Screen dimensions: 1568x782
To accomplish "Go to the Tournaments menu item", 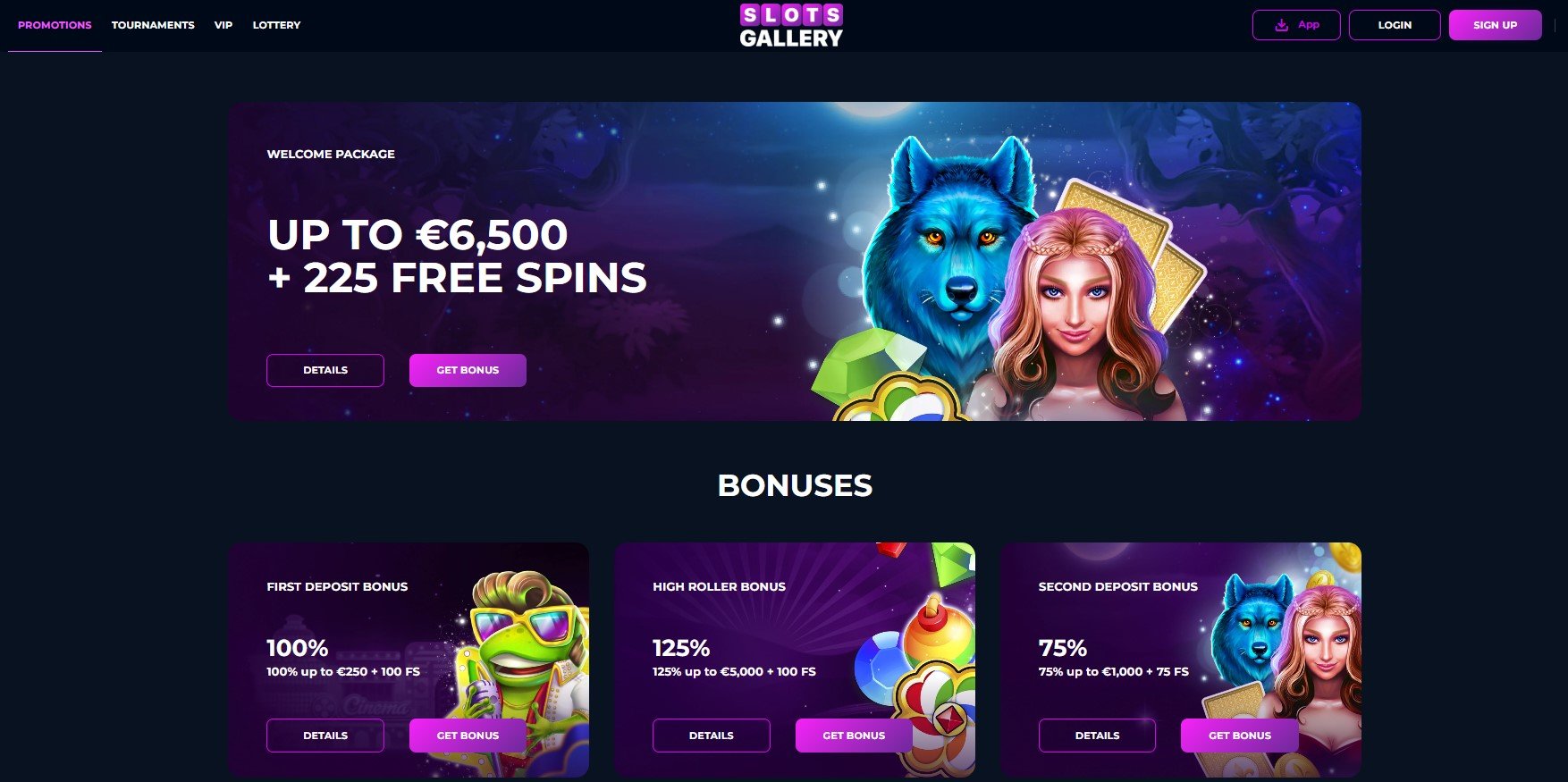I will pos(153,25).
